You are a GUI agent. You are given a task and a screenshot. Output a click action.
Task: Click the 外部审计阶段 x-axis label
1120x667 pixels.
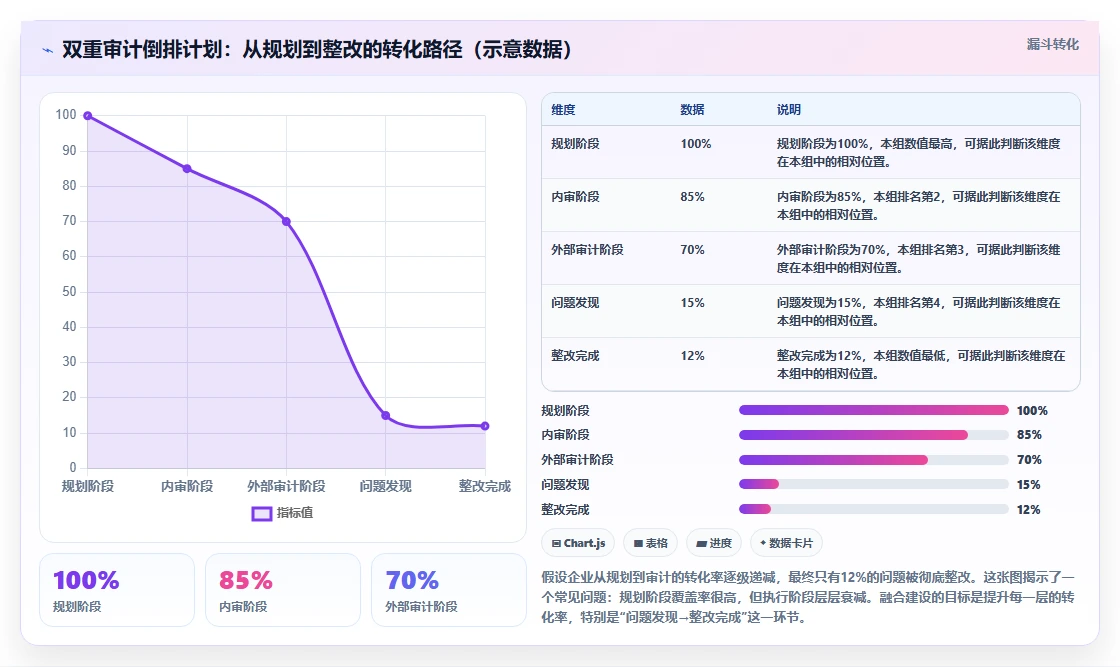coord(286,486)
